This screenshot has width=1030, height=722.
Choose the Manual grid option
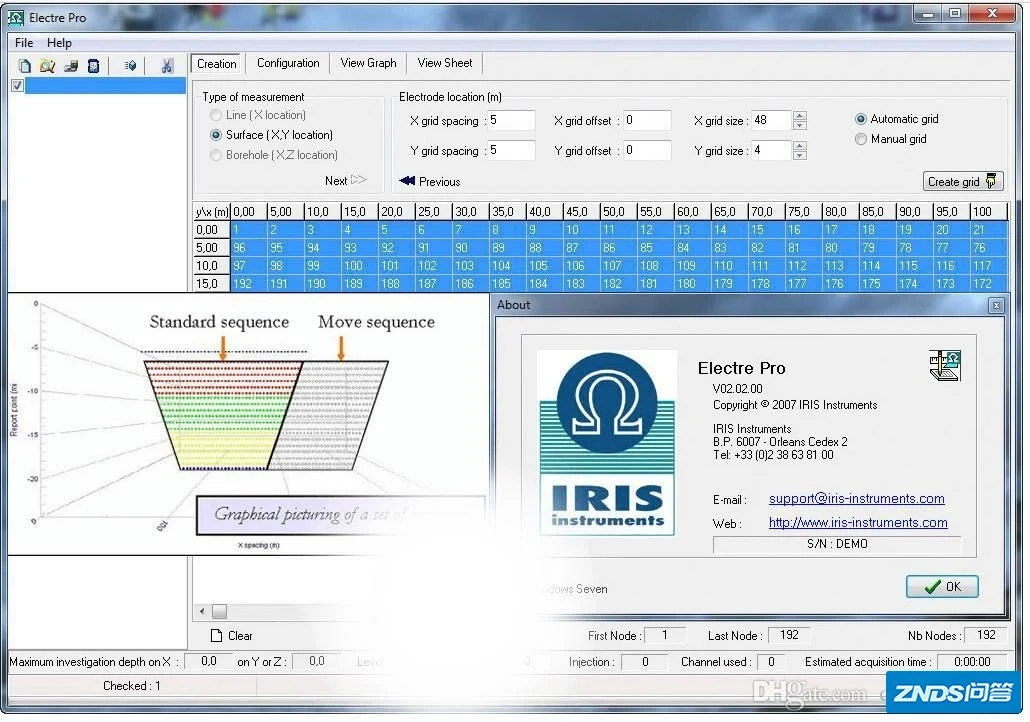coord(861,139)
